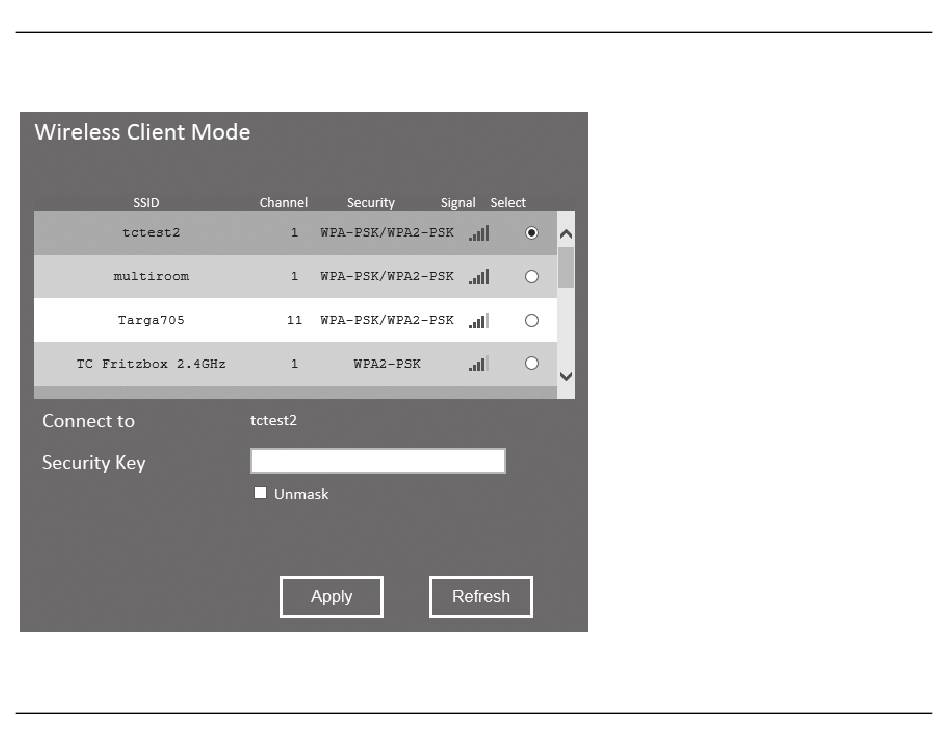Click the Apply button
Image resolution: width=950 pixels, height=746 pixels.
331,597
